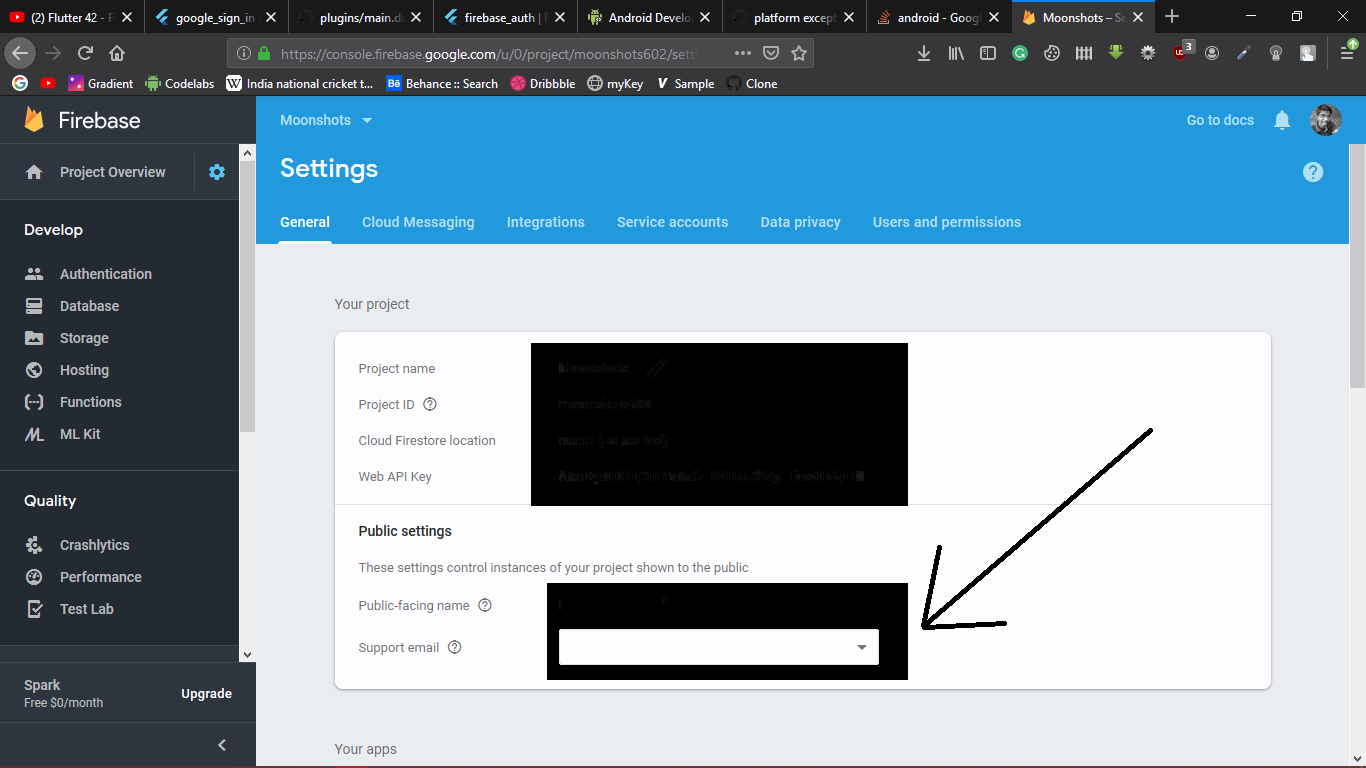Close the plugins/main.dart browser tab
1366x768 pixels.
click(416, 17)
